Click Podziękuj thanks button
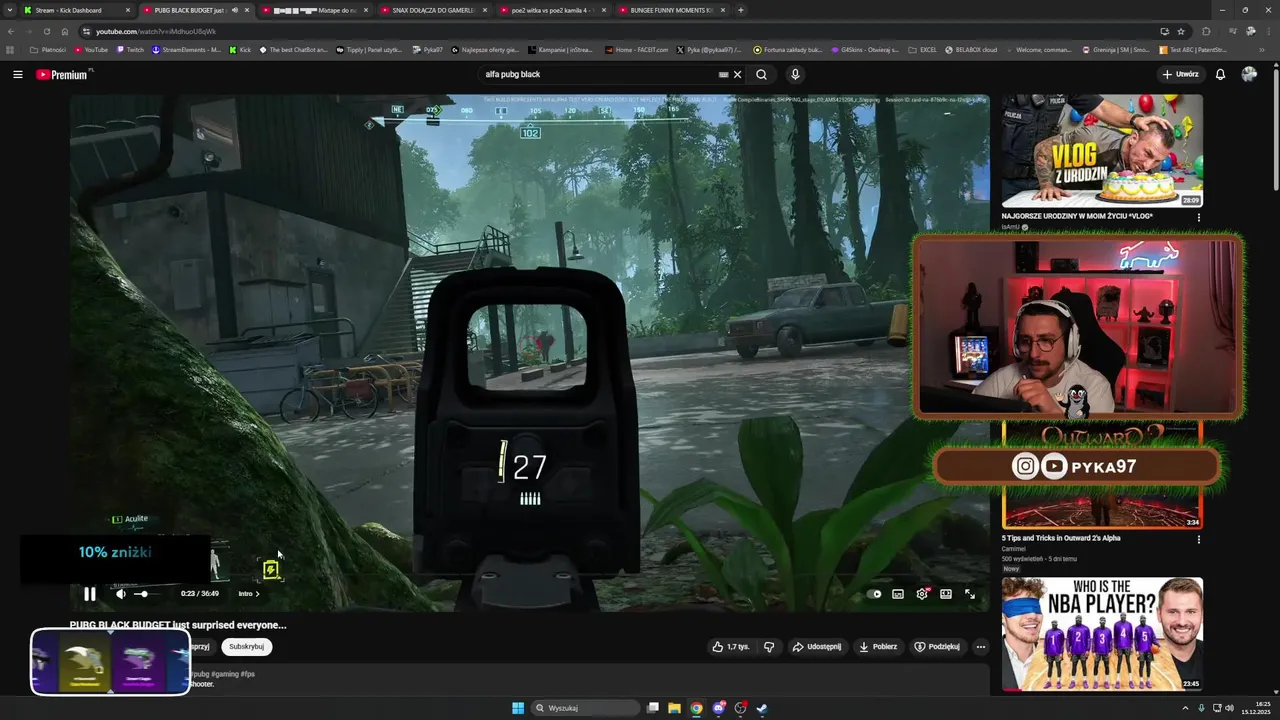 pos(937,647)
